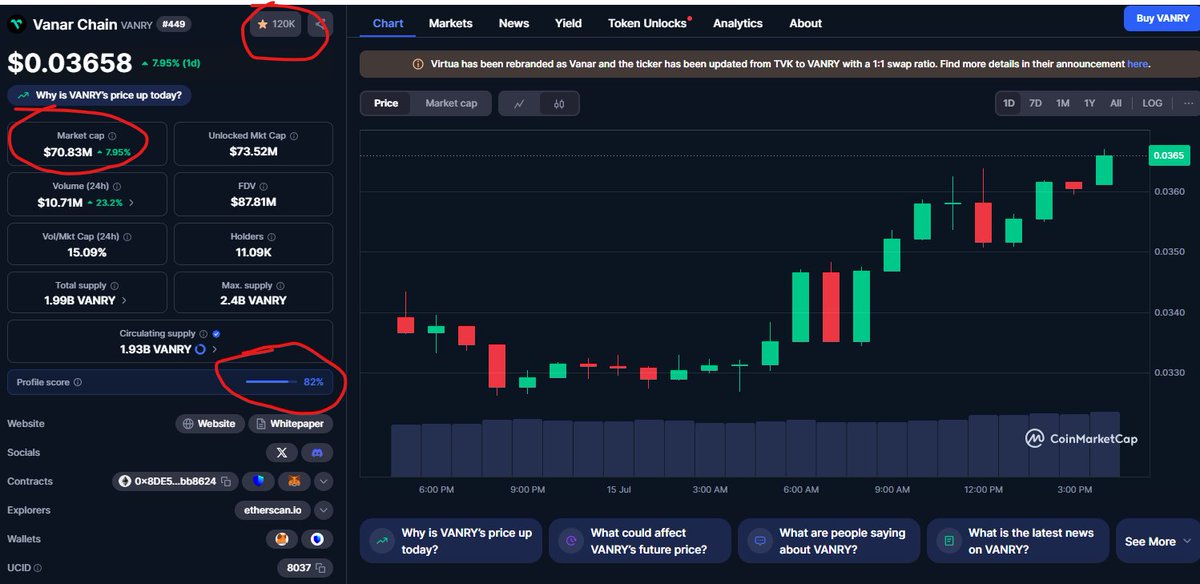Show info tooltip for Max. supply
The image size is (1200, 584).
(x=281, y=285)
